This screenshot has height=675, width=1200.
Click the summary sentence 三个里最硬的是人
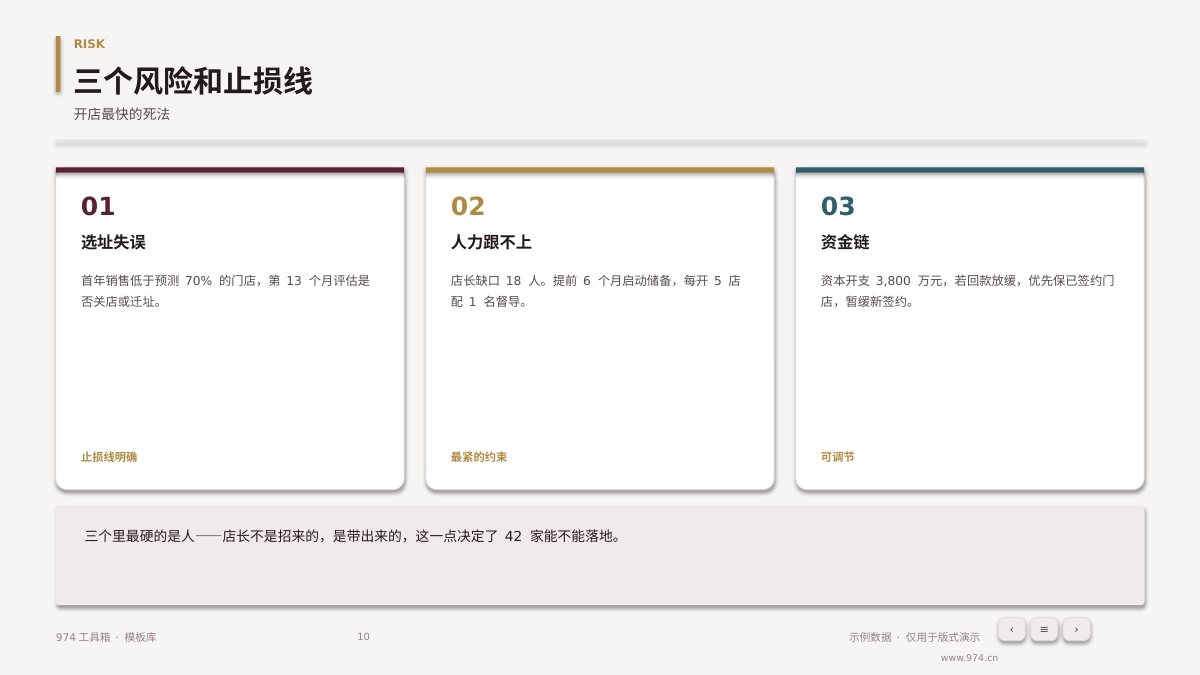(x=353, y=536)
